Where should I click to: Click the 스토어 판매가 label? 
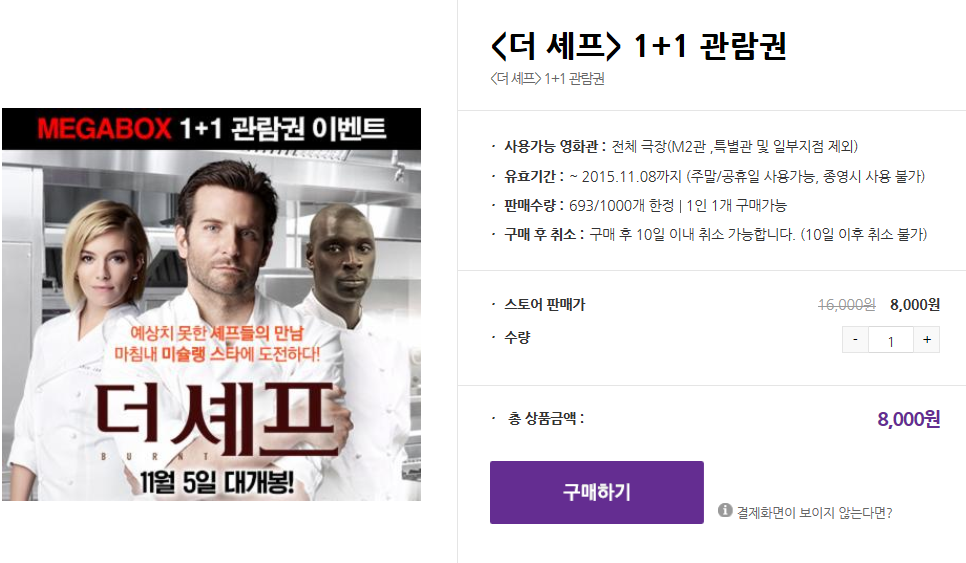545,304
